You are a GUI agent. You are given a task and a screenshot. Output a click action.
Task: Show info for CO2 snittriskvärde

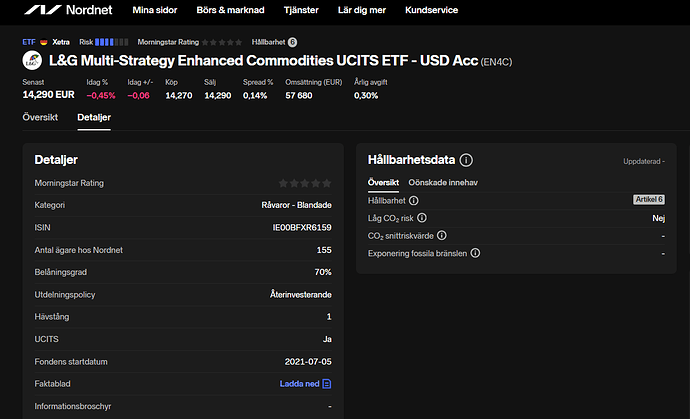coord(442,236)
